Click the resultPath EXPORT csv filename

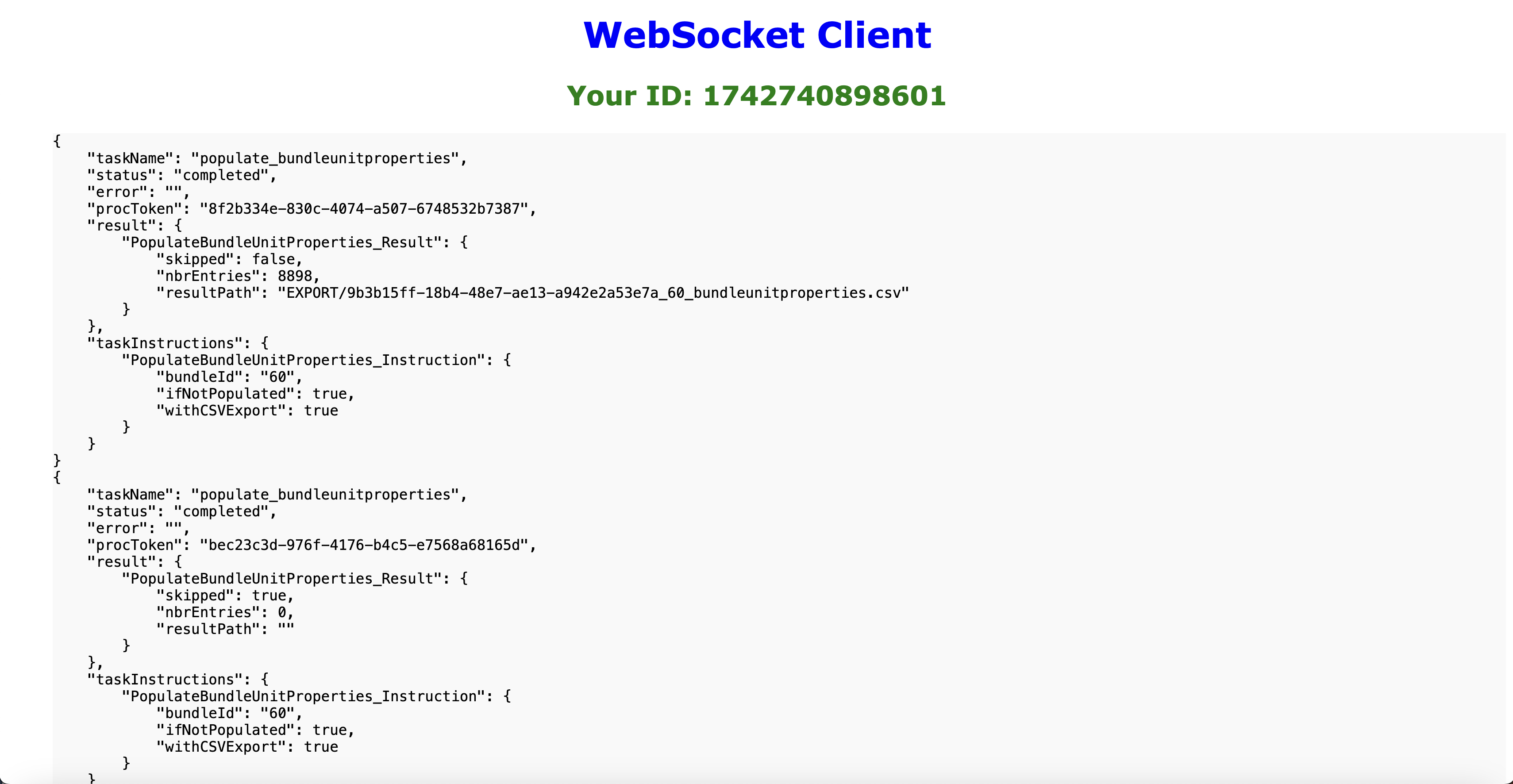tap(593, 293)
